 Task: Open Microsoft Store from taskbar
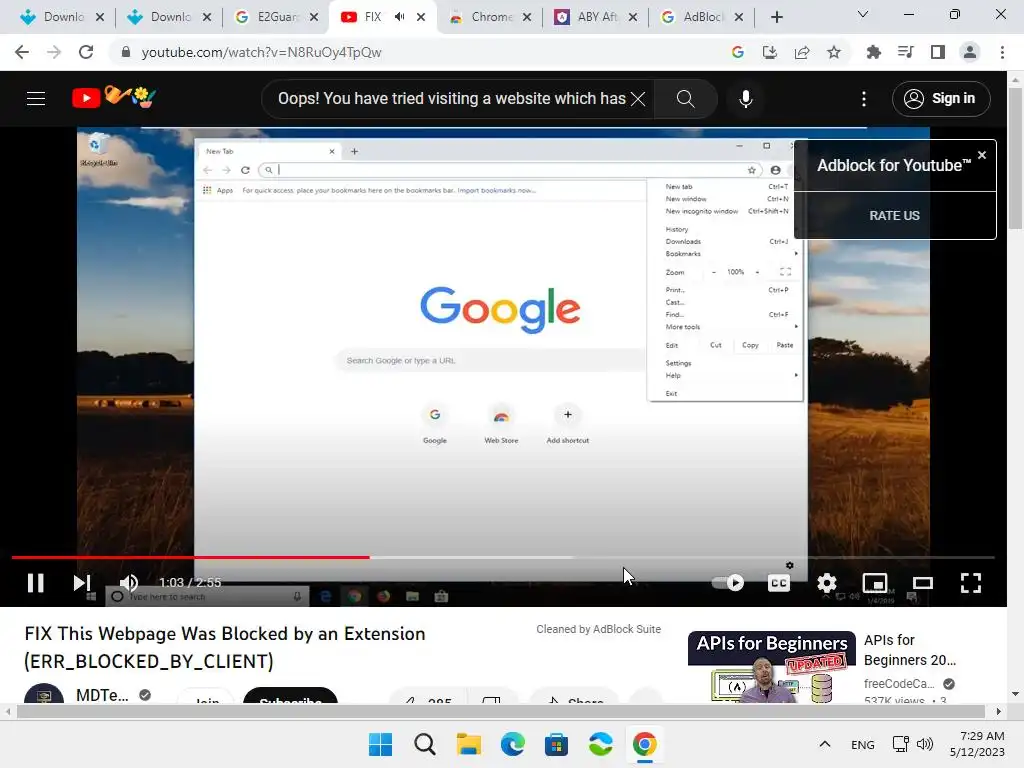click(x=556, y=744)
